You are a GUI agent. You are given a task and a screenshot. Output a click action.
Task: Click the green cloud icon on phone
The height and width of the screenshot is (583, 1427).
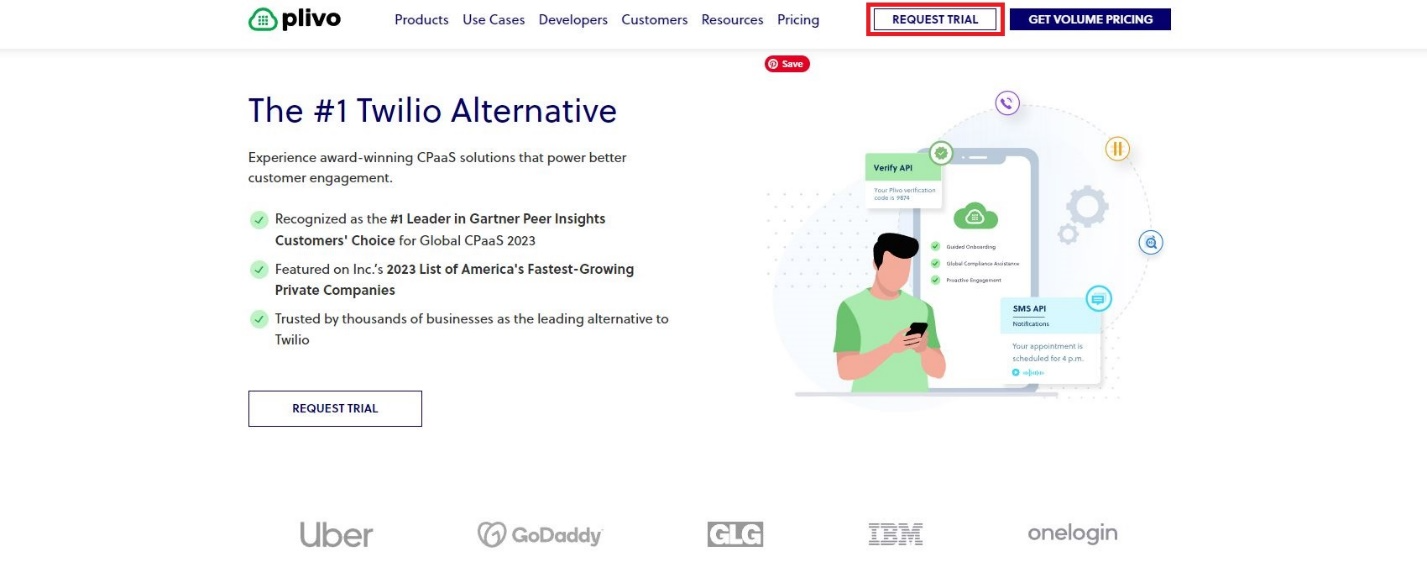click(976, 215)
